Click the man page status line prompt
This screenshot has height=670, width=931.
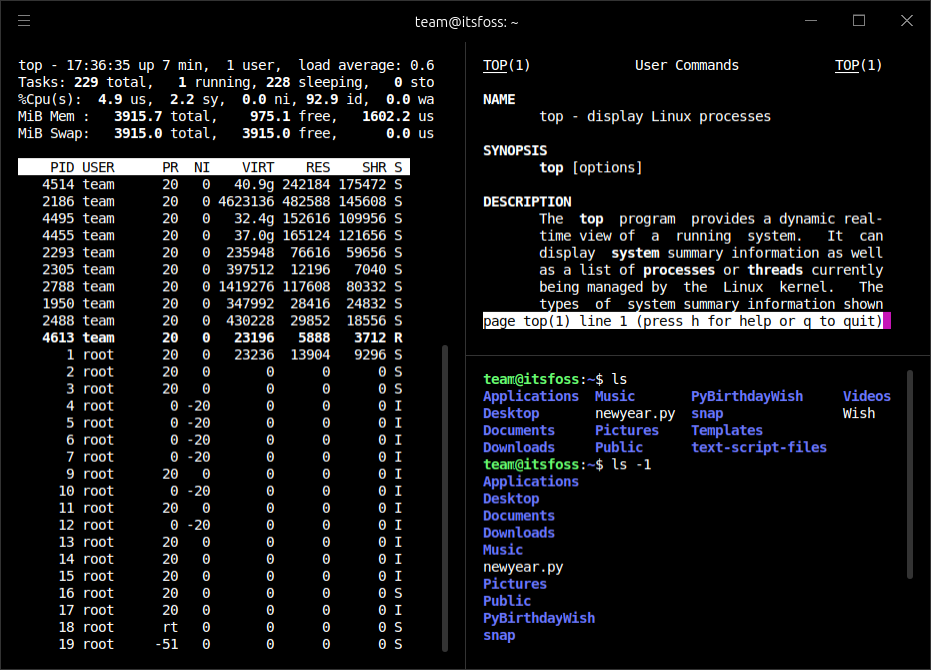[x=683, y=321]
